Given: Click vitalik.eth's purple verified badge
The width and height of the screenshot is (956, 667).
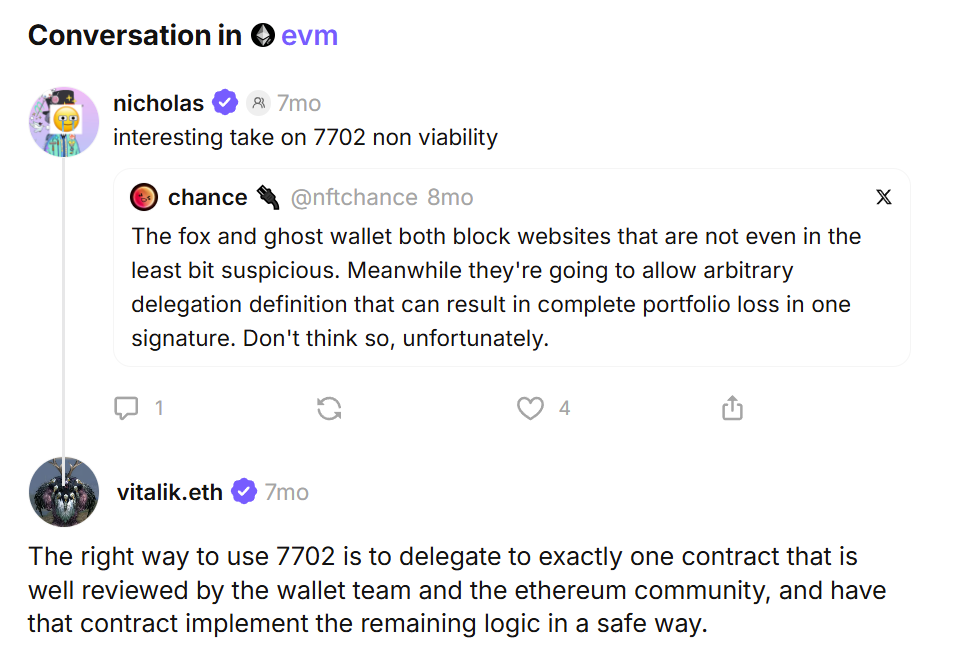Looking at the screenshot, I should [x=244, y=492].
